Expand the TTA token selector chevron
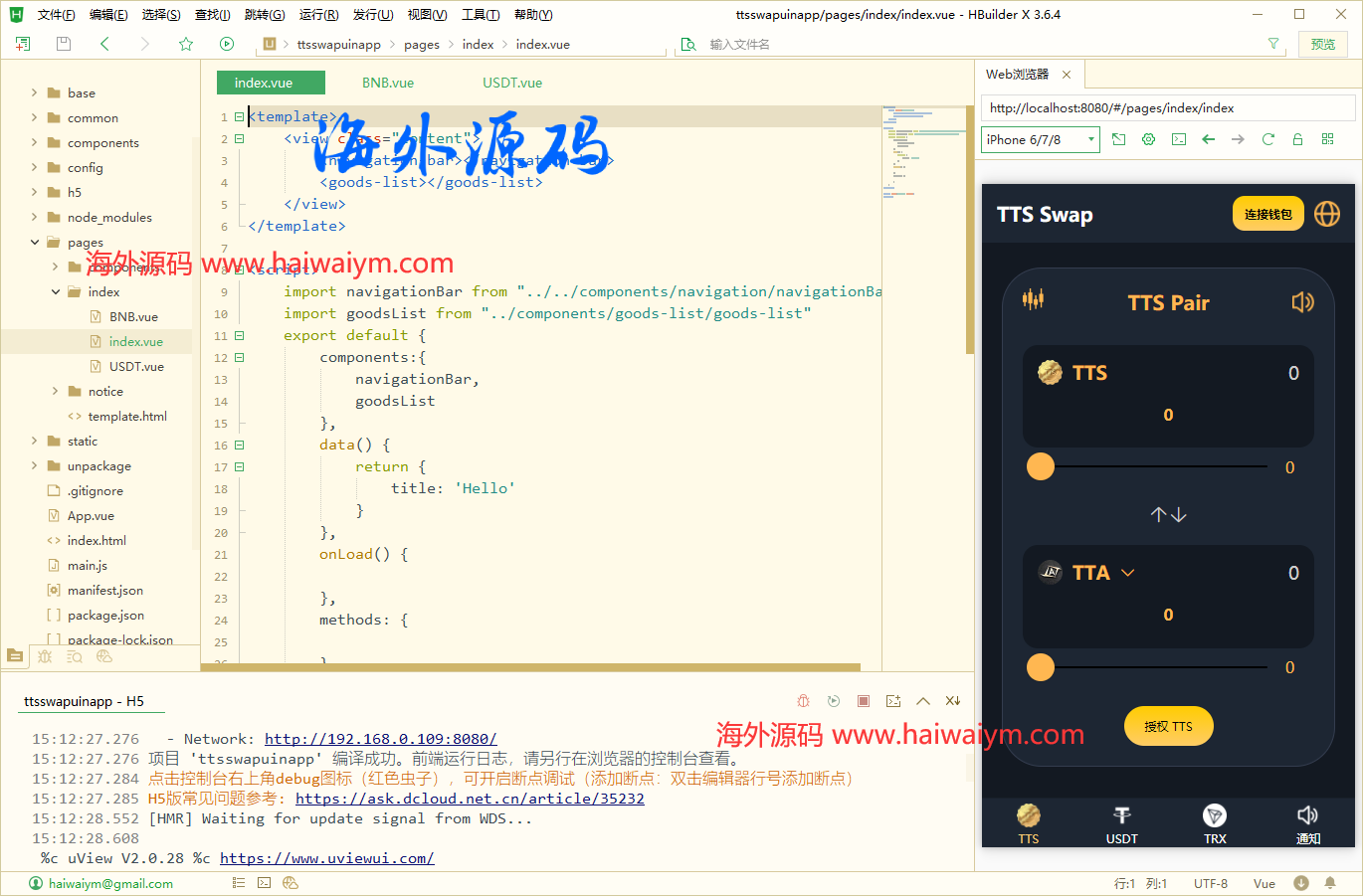 coord(1128,572)
